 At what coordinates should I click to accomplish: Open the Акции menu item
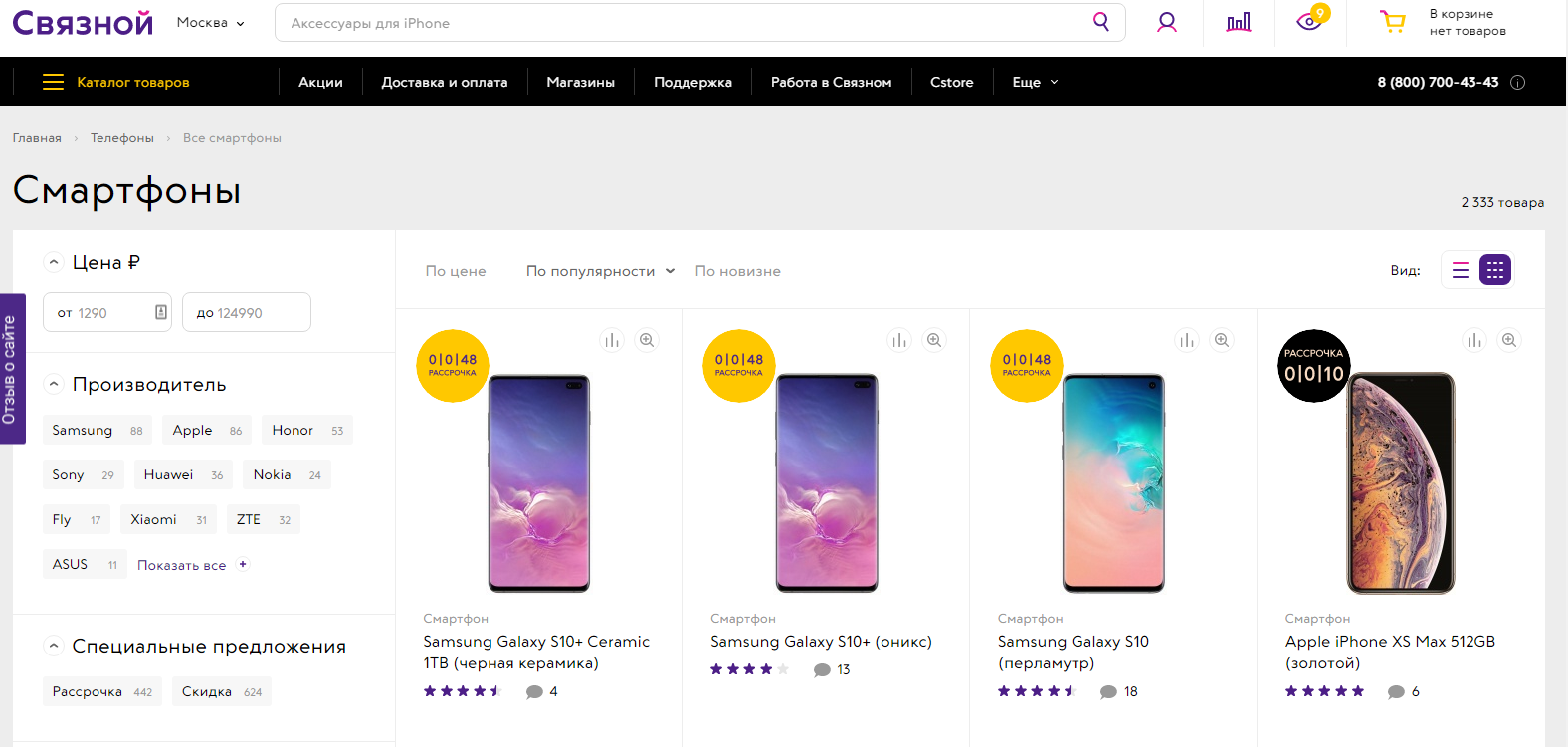tap(320, 82)
